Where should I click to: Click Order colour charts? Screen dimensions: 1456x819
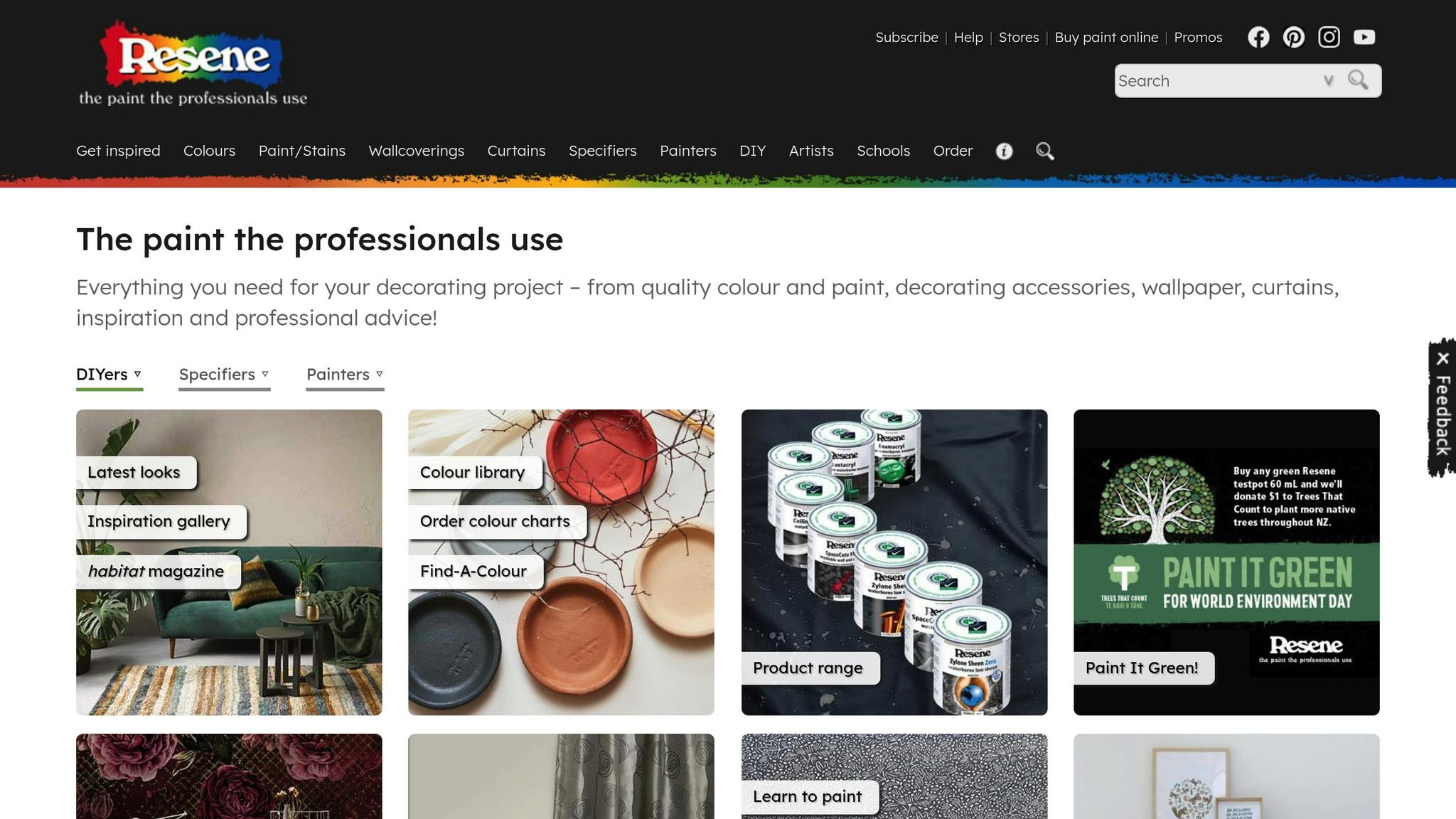click(497, 522)
